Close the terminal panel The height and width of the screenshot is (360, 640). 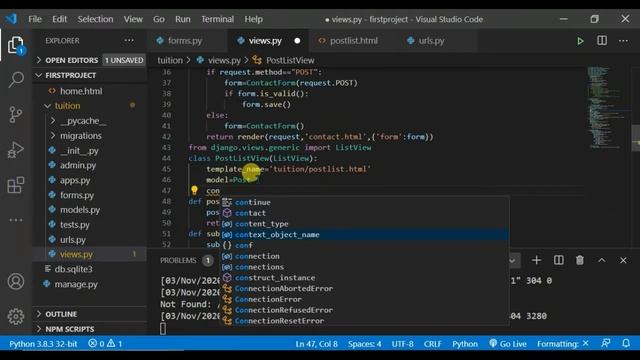click(x=623, y=260)
